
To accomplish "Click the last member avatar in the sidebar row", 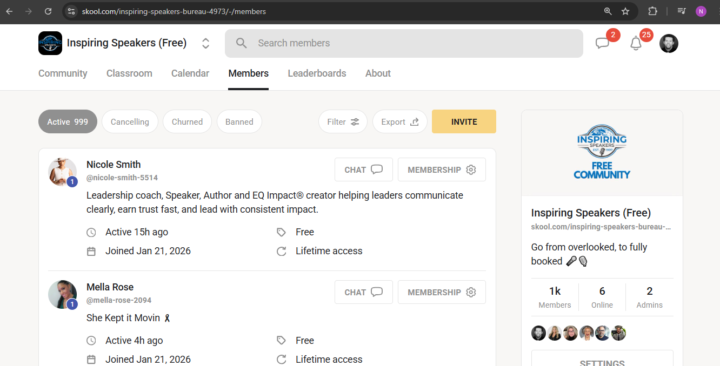I will coord(619,333).
